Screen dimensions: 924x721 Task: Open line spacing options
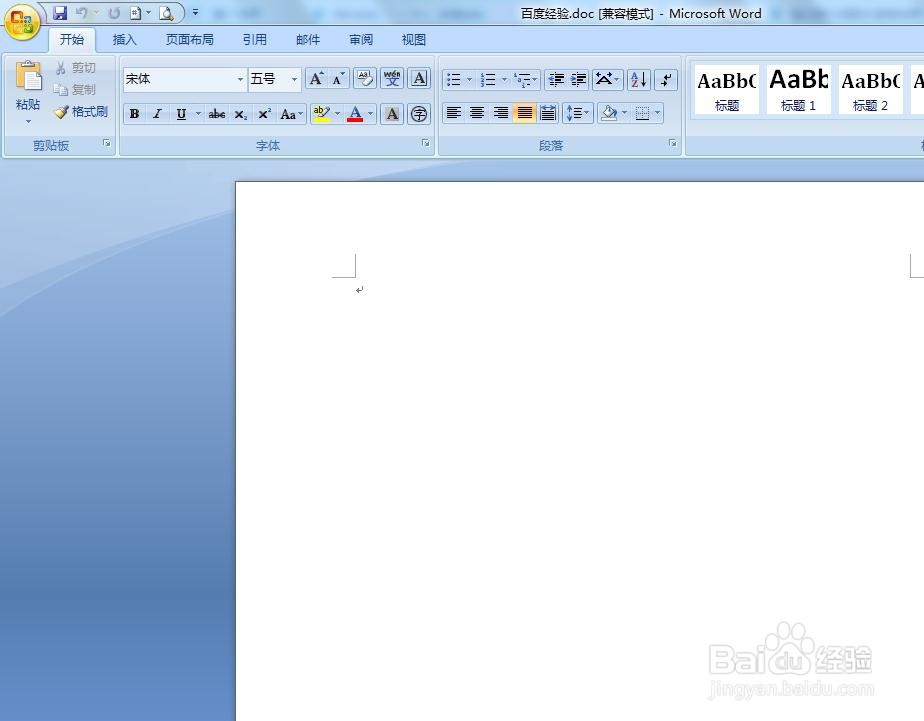click(x=578, y=113)
